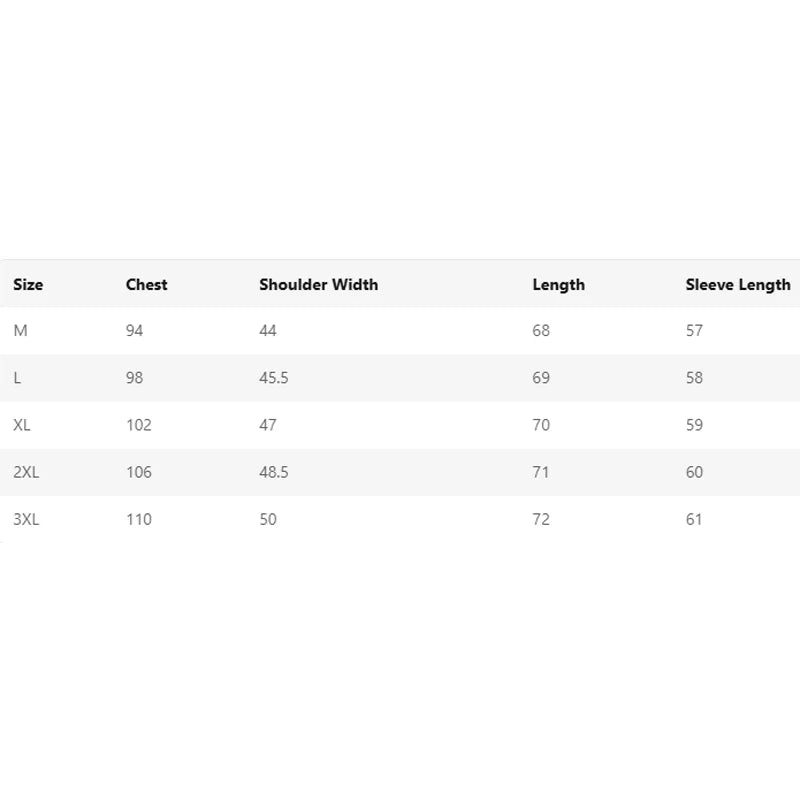Click shoulder width value 45.5
Viewport: 800px width, 800px height.
[x=273, y=378]
